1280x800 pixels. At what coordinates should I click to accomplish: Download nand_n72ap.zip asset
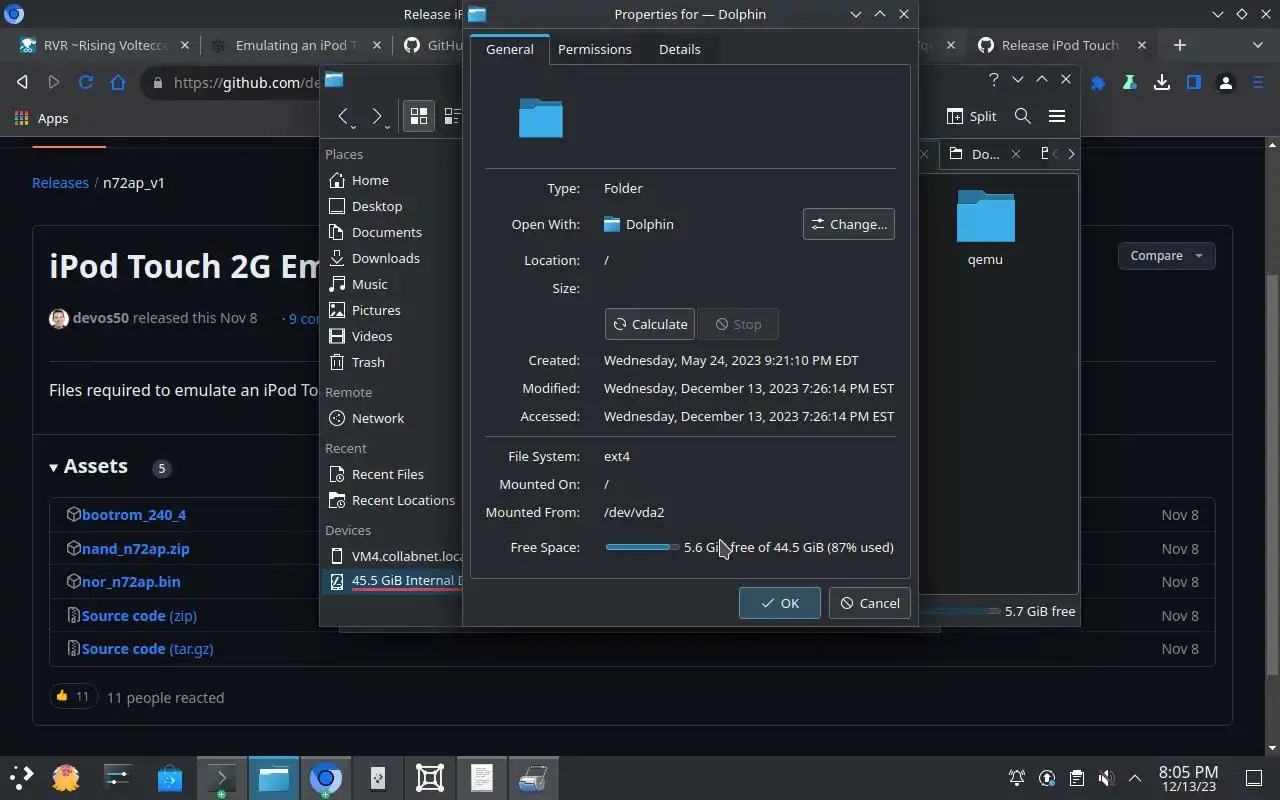point(135,548)
